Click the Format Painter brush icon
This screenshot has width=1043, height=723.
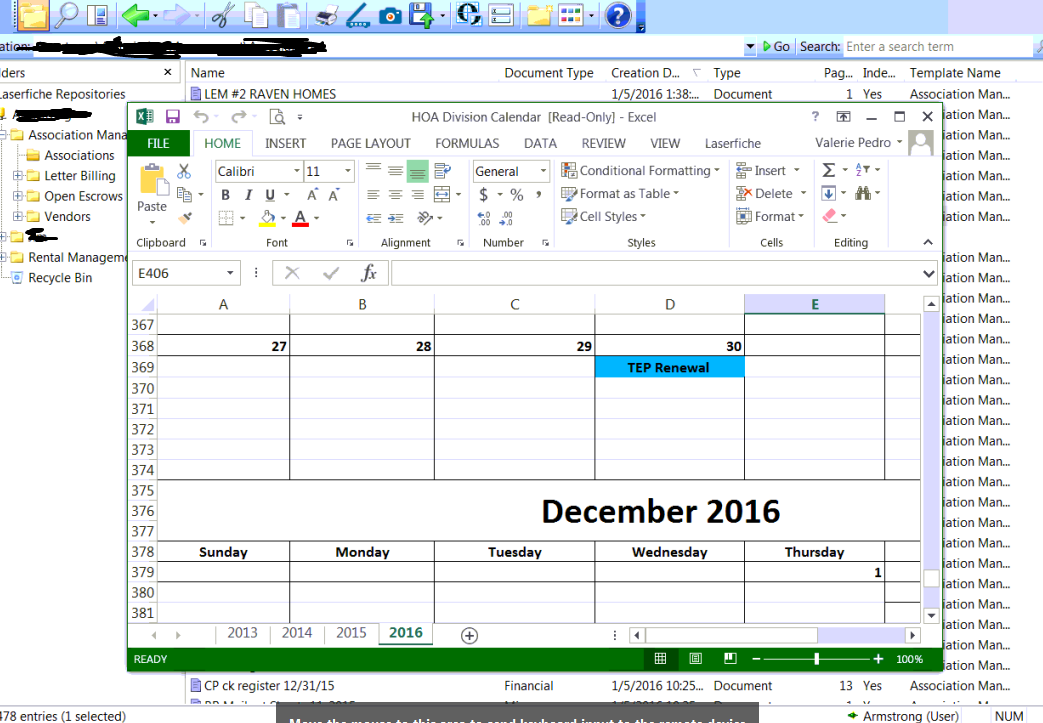click(185, 217)
